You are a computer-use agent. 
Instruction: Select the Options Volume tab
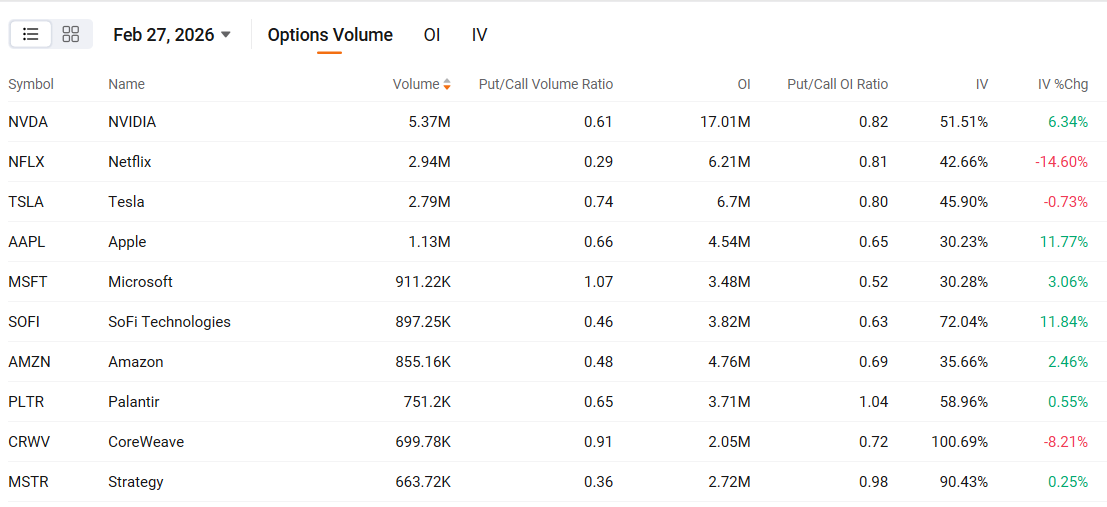330,35
